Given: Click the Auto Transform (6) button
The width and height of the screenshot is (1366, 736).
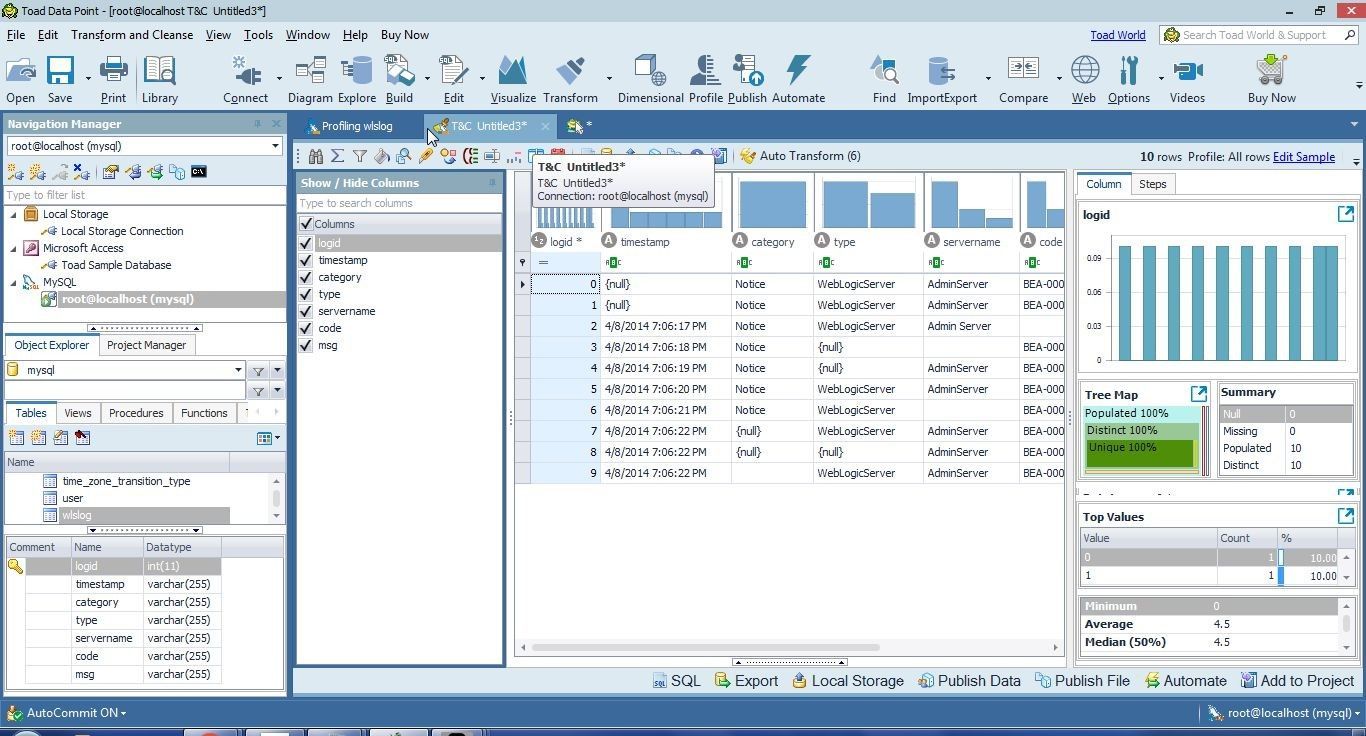Looking at the screenshot, I should 800,156.
